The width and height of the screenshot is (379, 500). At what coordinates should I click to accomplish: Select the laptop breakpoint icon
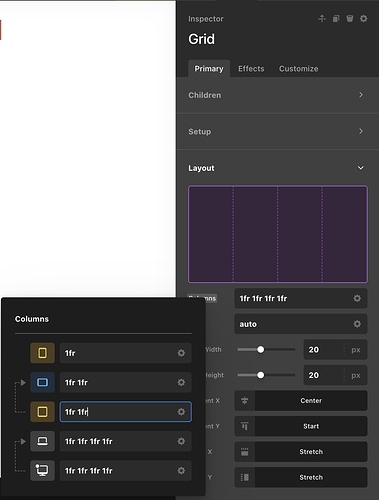coord(42,441)
